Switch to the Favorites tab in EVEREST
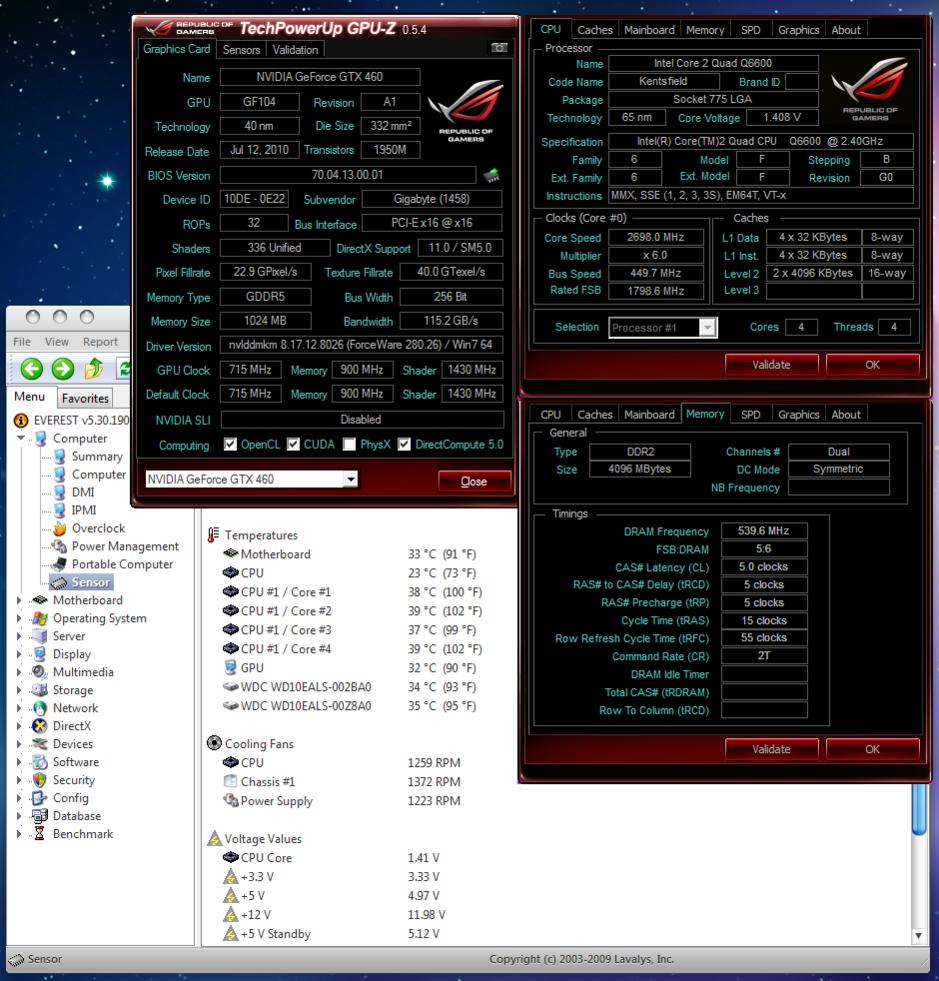The width and height of the screenshot is (939, 981). [x=85, y=398]
